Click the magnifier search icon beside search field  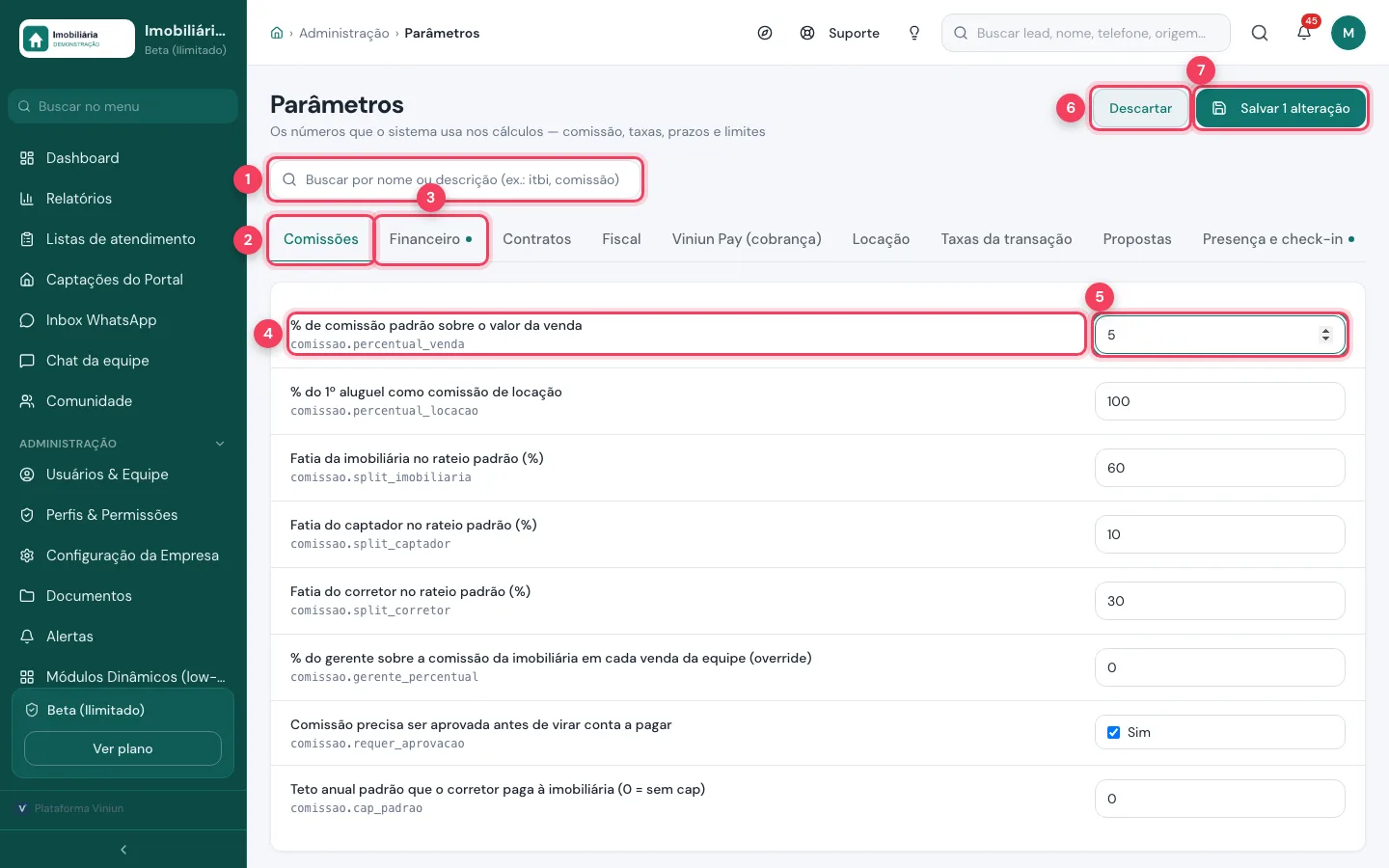tap(1260, 33)
